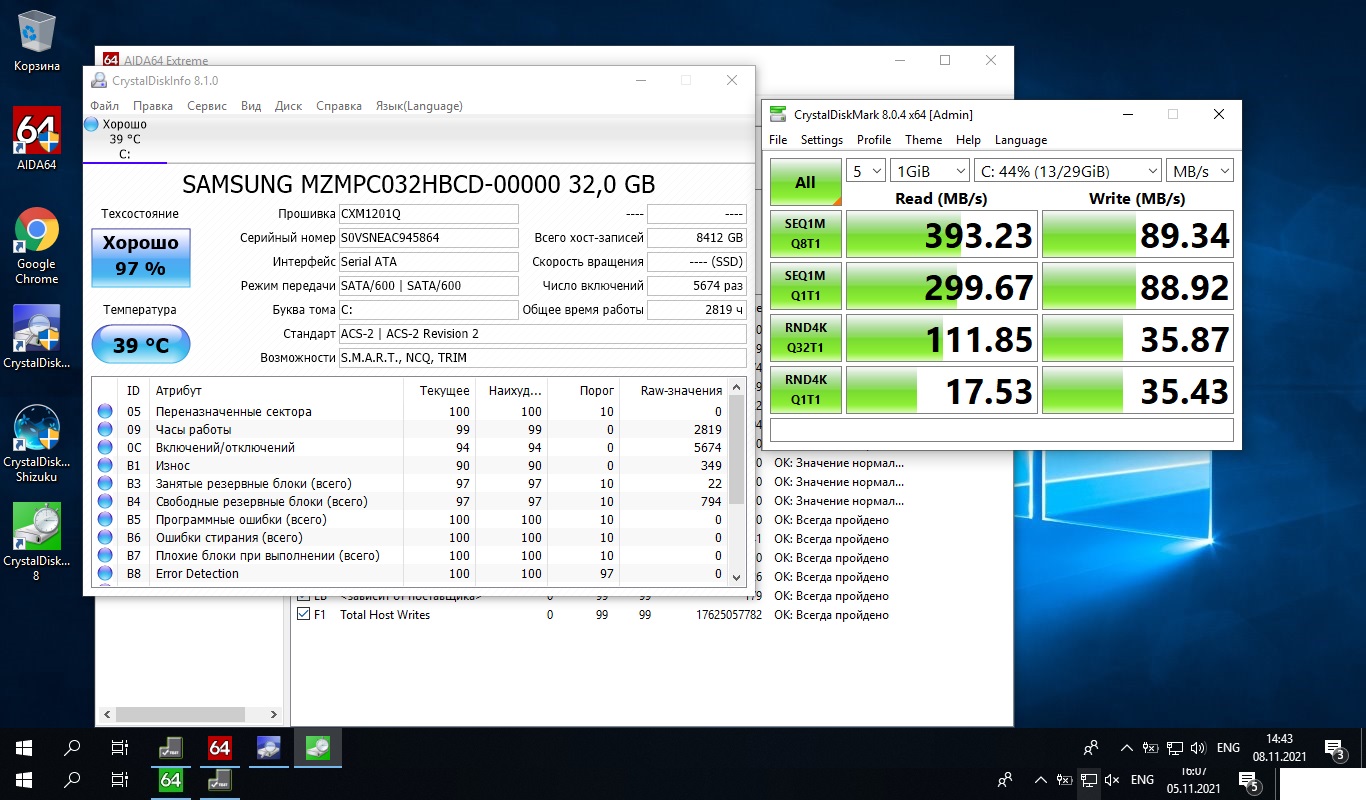
Task: Open Вид menu in CrystalDiskInfo
Action: tap(251, 106)
